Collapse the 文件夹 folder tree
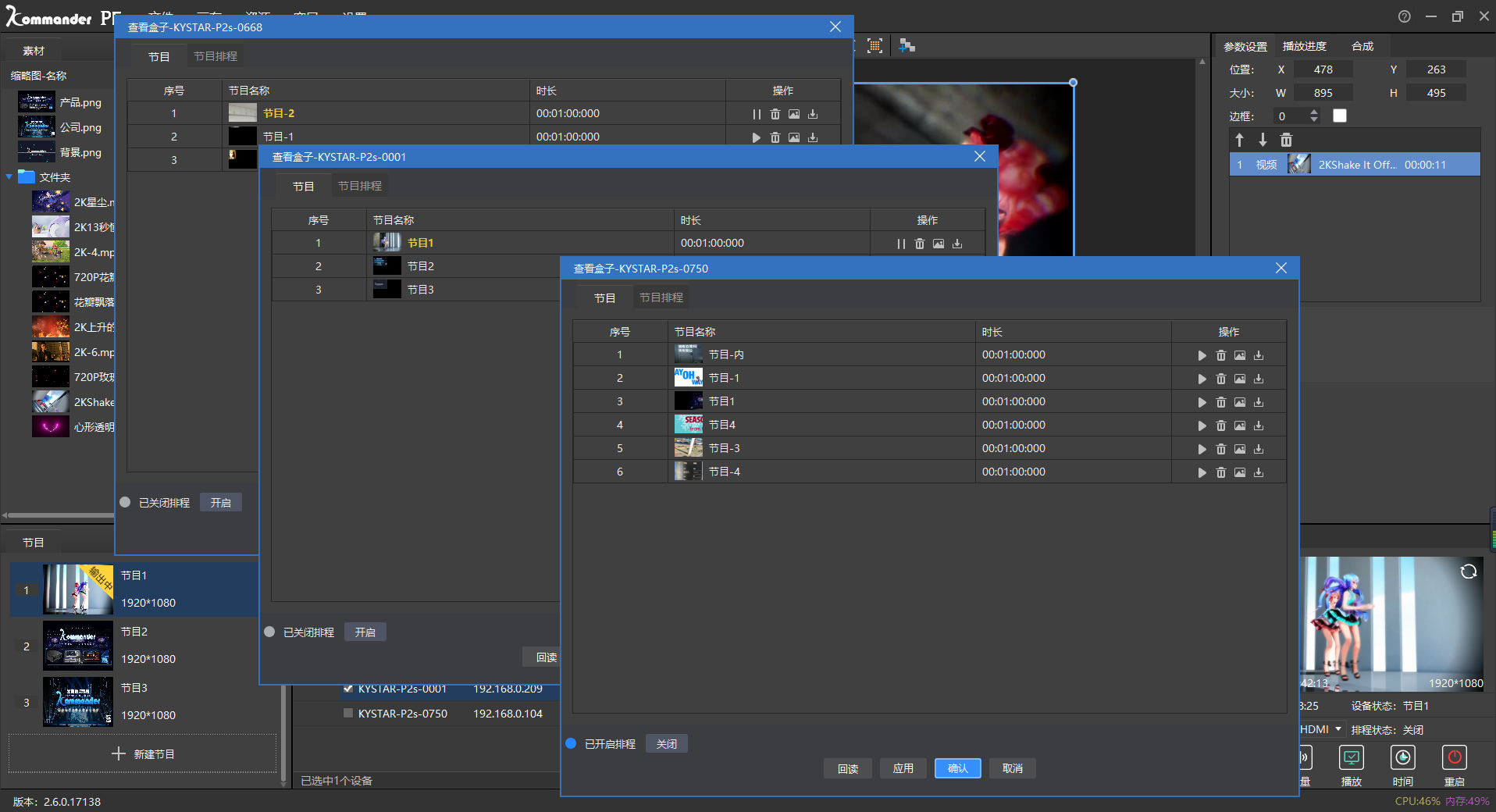Screen dimensions: 1496x812 point(9,177)
